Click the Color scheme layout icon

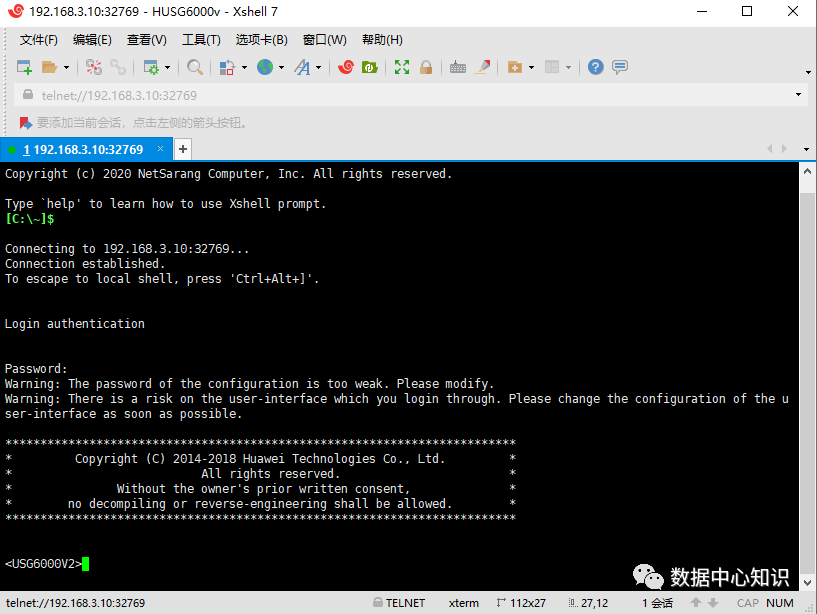[227, 67]
